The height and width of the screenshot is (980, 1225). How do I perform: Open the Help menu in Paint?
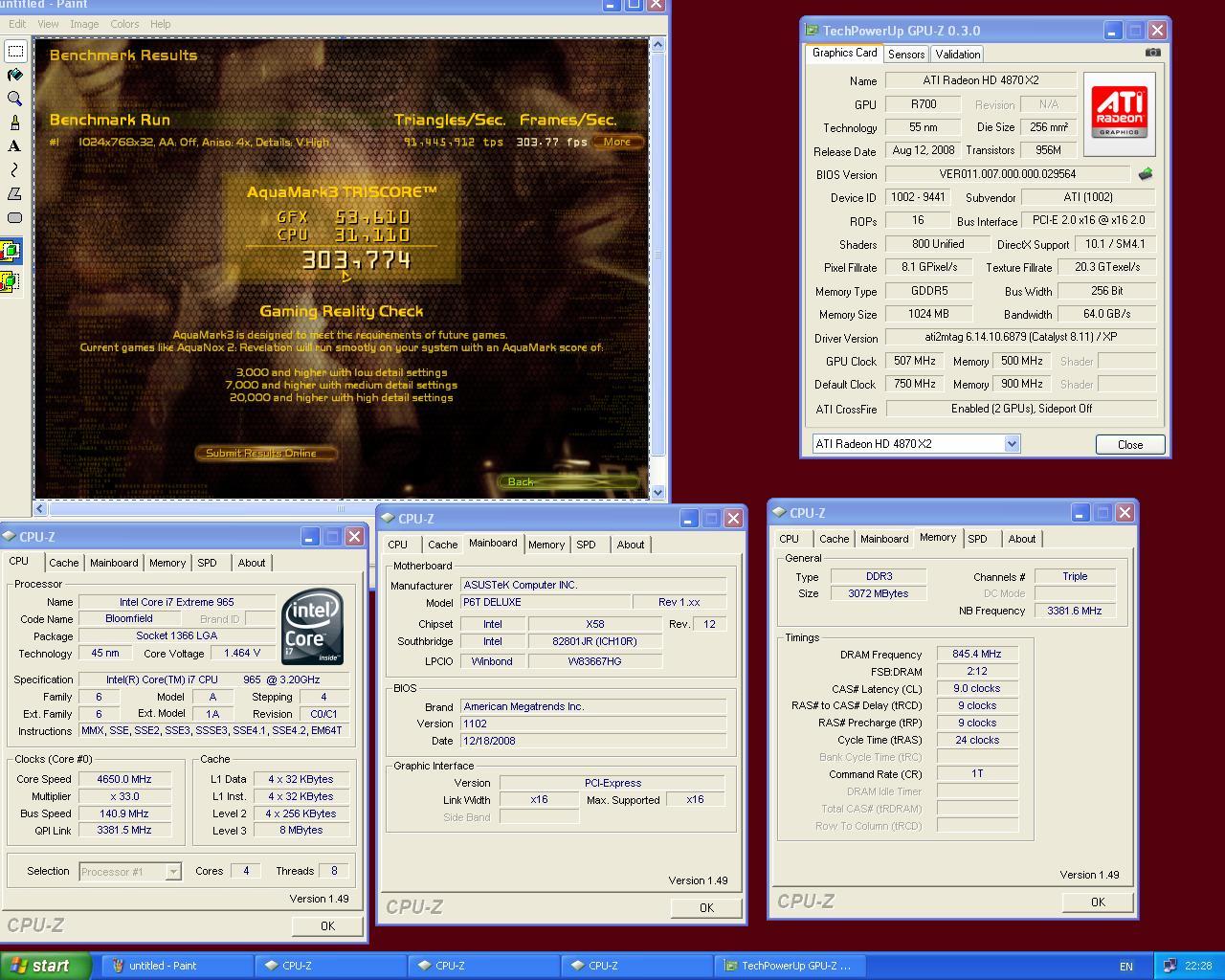(x=160, y=24)
